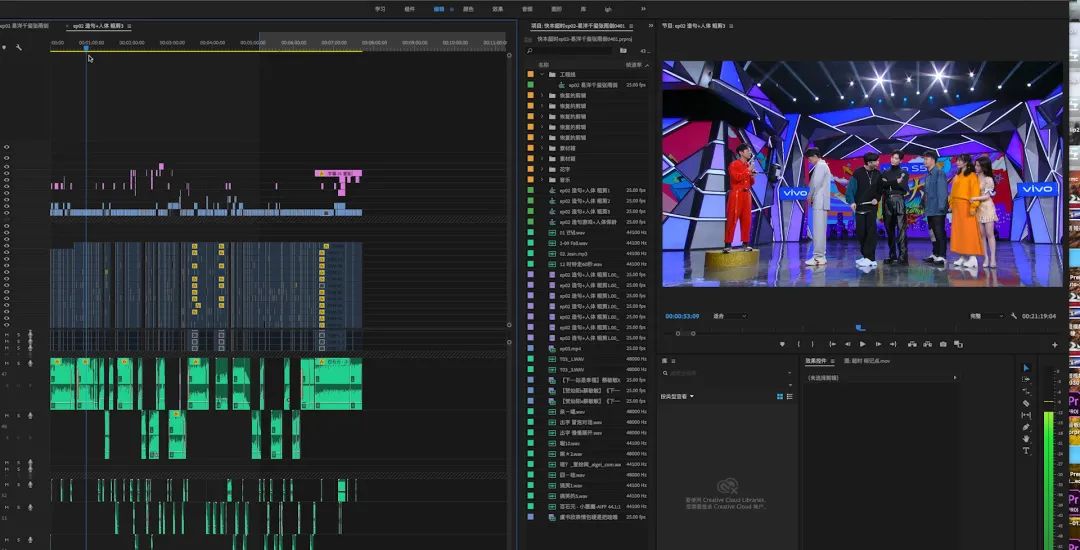Select the Type text tool
Viewport: 1080px width, 550px height.
pyautogui.click(x=1025, y=451)
